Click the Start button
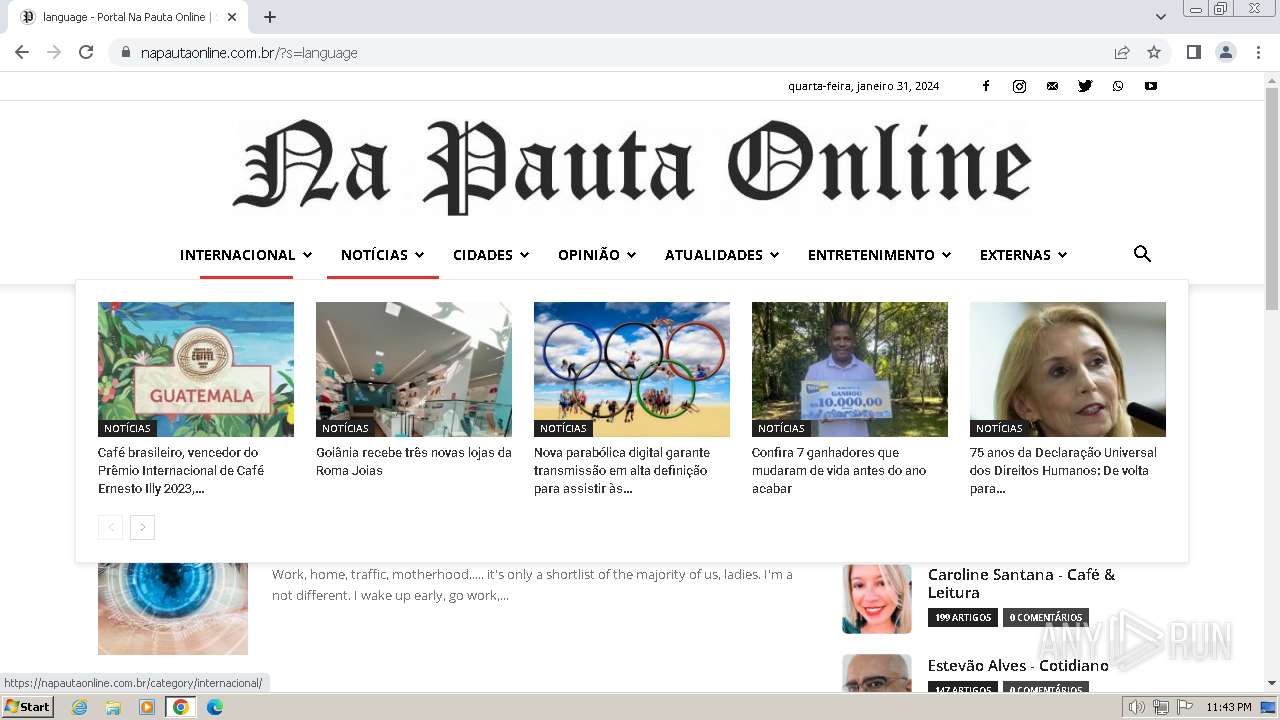 click(x=28, y=707)
